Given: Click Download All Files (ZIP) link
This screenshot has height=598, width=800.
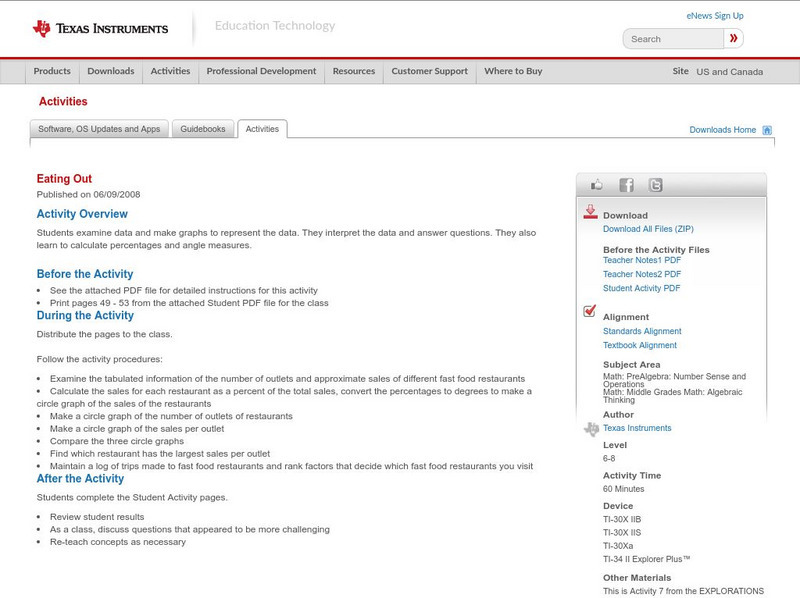Looking at the screenshot, I should pyautogui.click(x=648, y=229).
